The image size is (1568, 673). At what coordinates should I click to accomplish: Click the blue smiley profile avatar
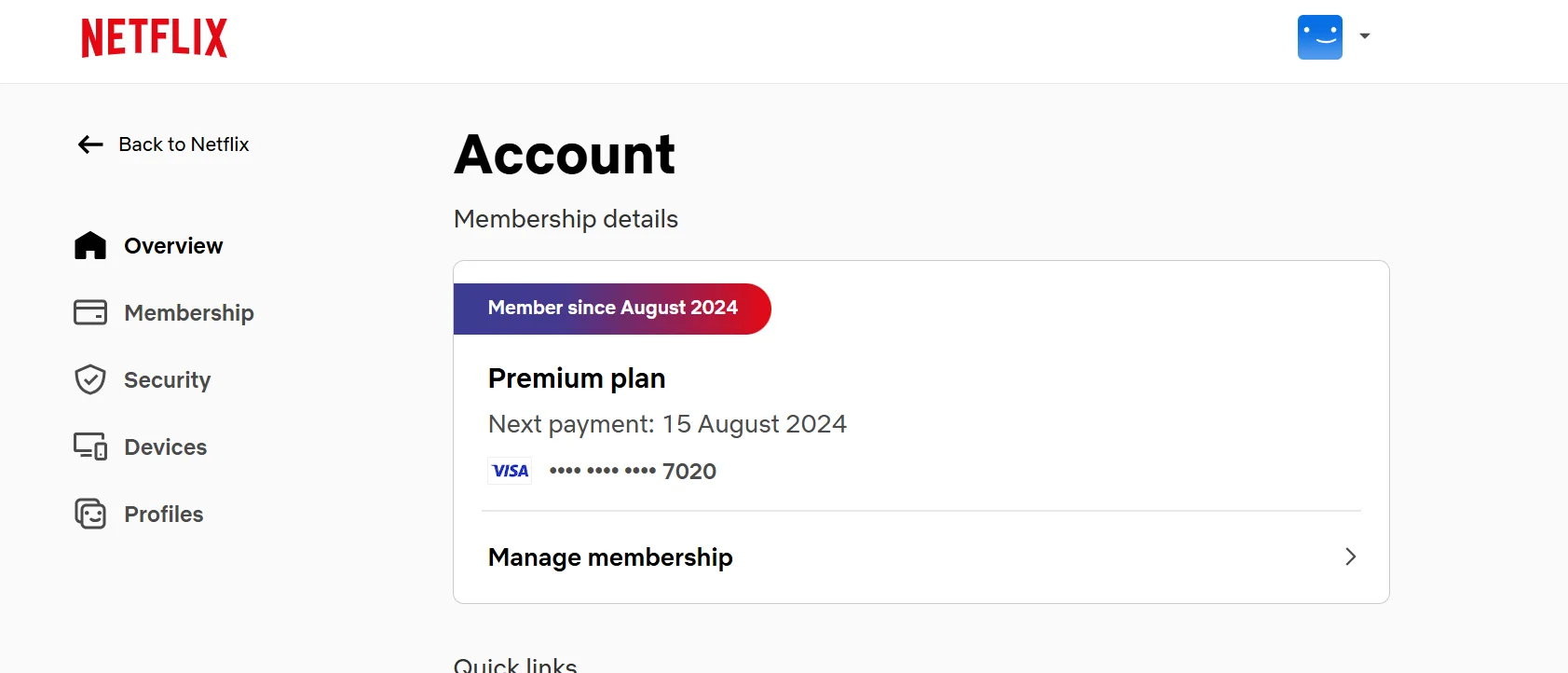click(1319, 37)
